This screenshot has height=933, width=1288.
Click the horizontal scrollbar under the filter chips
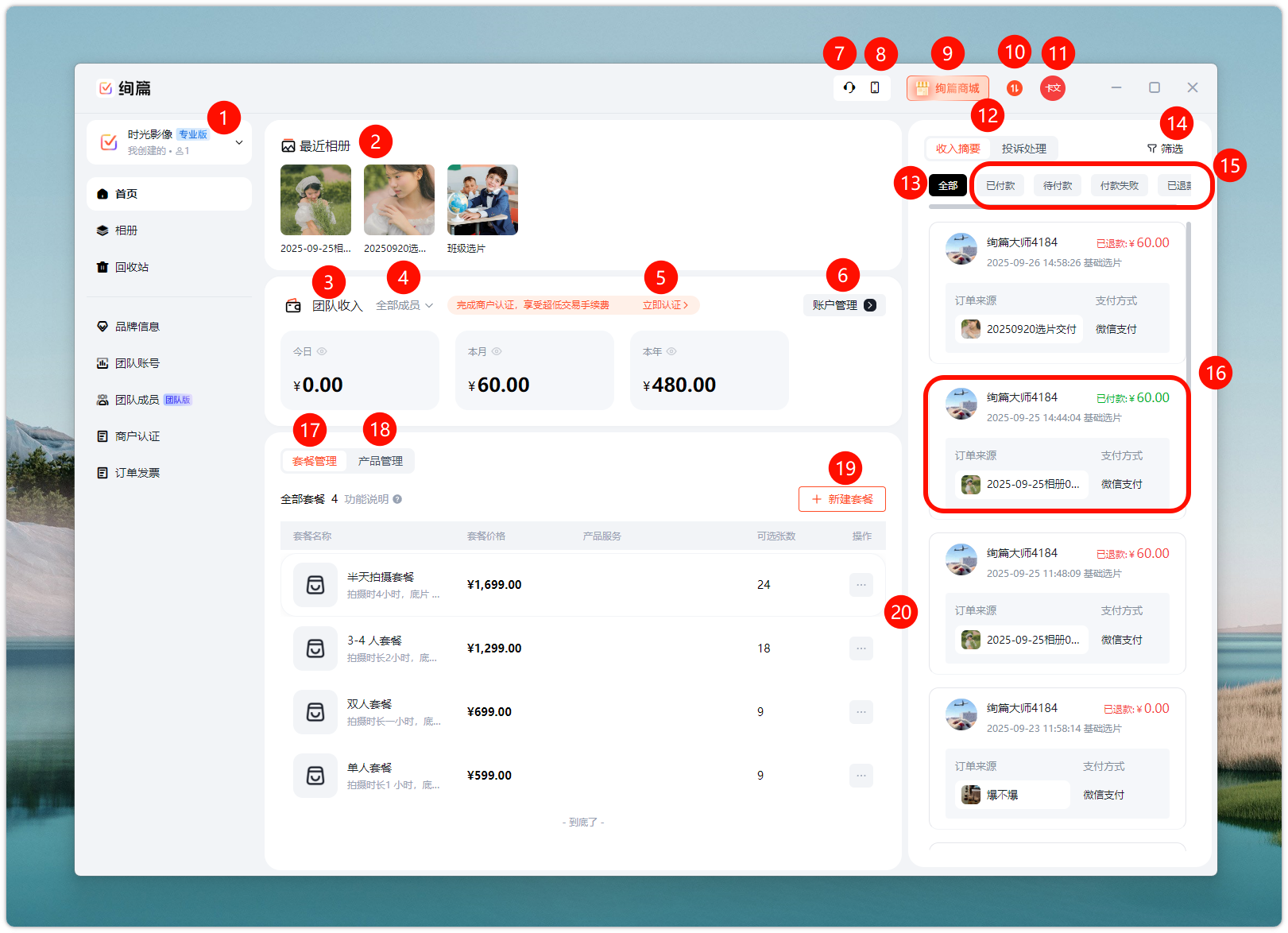(x=953, y=207)
